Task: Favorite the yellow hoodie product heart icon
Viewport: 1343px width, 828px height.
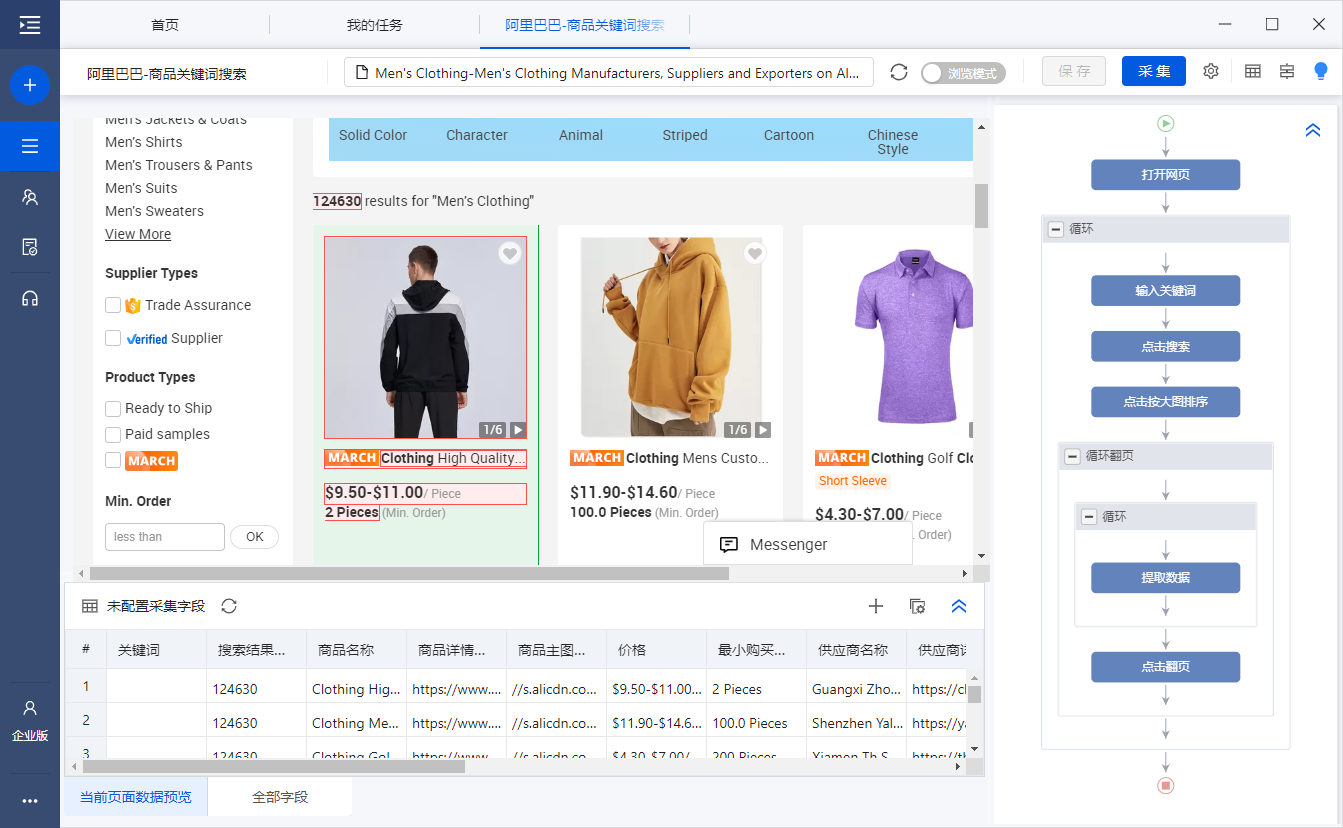Action: (755, 254)
